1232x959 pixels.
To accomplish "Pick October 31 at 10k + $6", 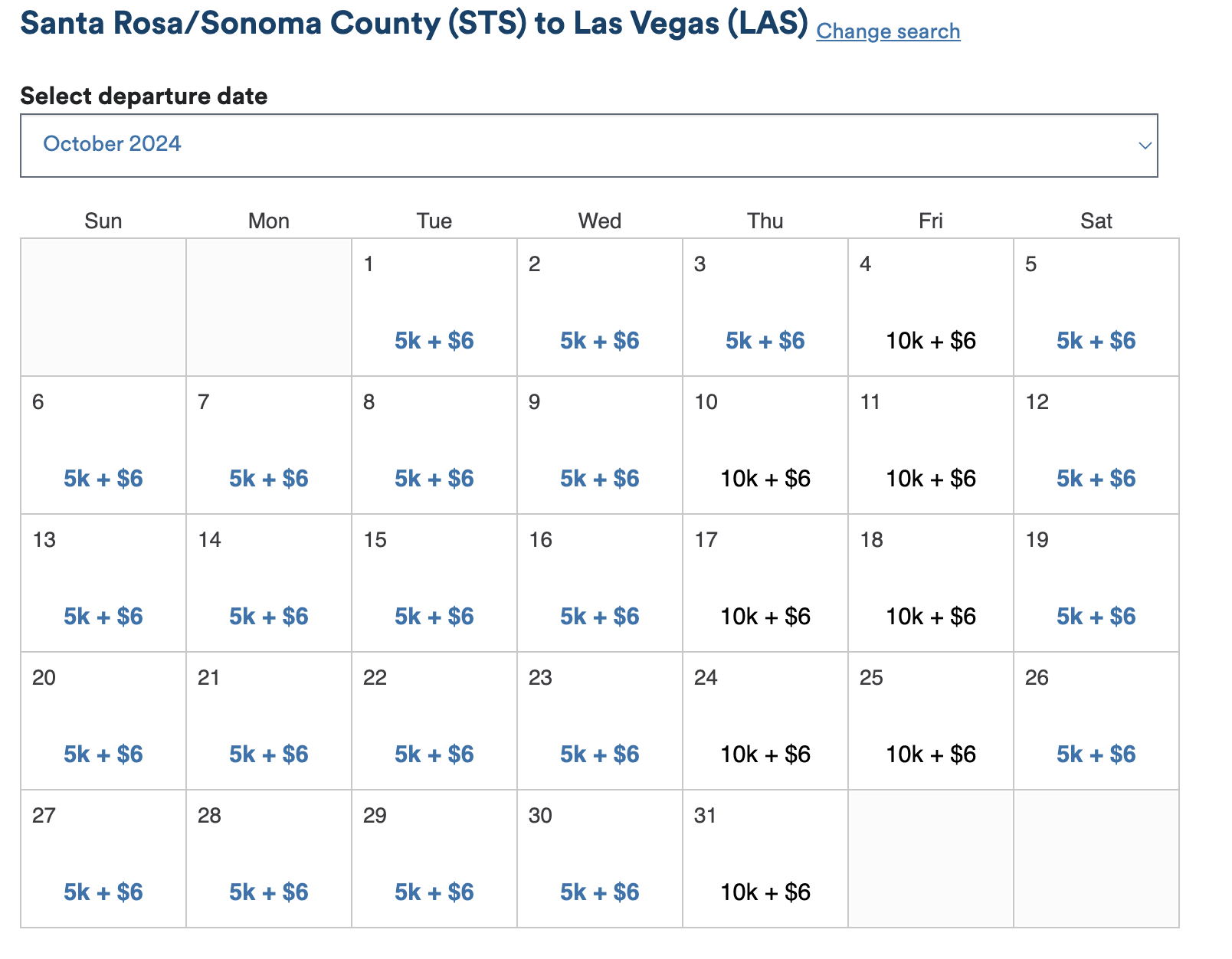I will pos(765,892).
